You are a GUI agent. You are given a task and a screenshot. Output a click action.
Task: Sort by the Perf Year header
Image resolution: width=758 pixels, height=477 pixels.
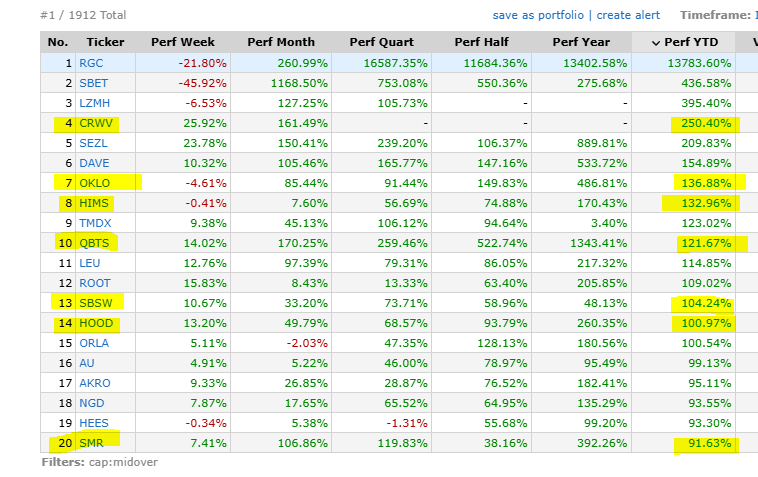click(x=581, y=42)
